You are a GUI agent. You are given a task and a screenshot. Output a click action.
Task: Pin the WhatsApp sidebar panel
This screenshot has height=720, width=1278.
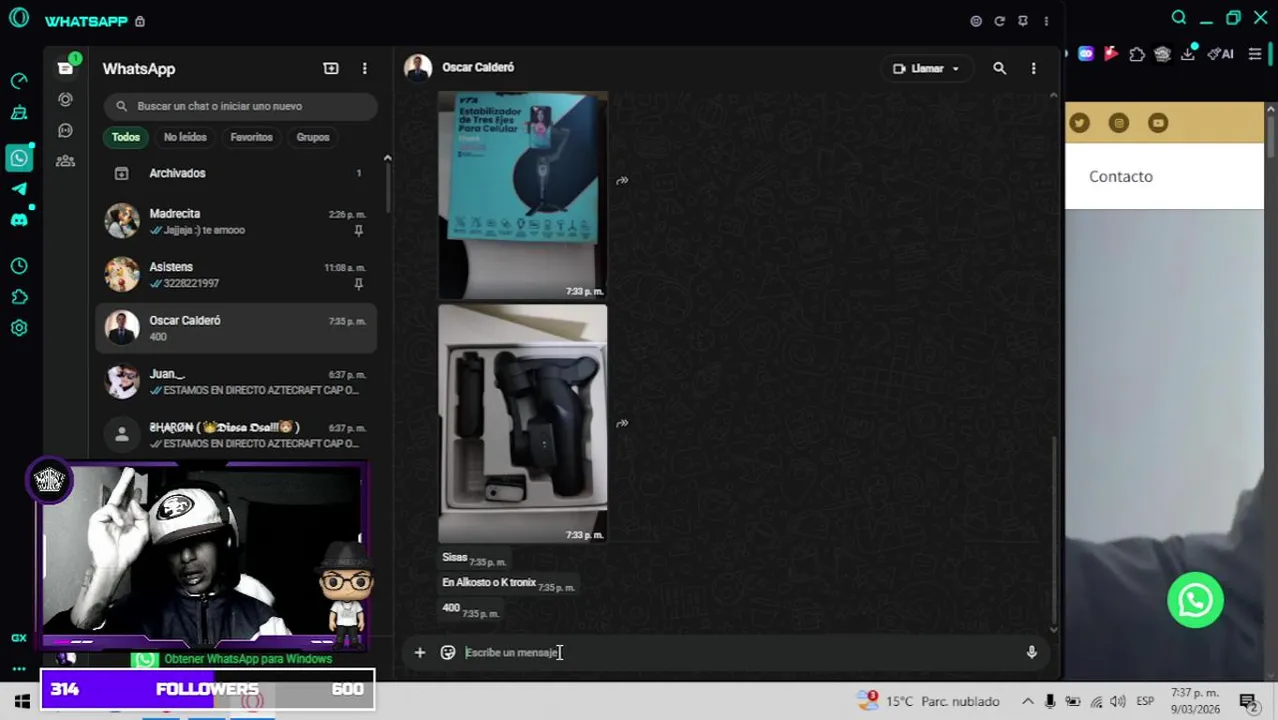click(x=1022, y=21)
